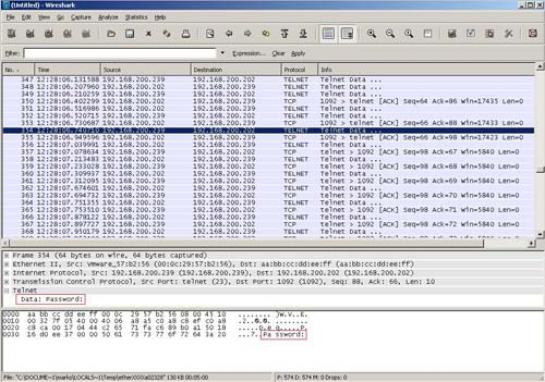Go forward in packet history

[247, 34]
